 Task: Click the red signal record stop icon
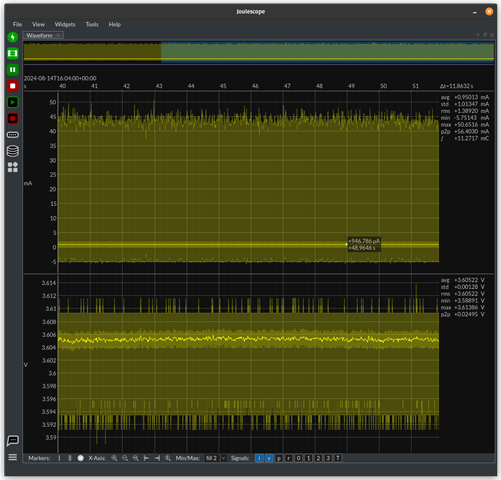click(13, 86)
